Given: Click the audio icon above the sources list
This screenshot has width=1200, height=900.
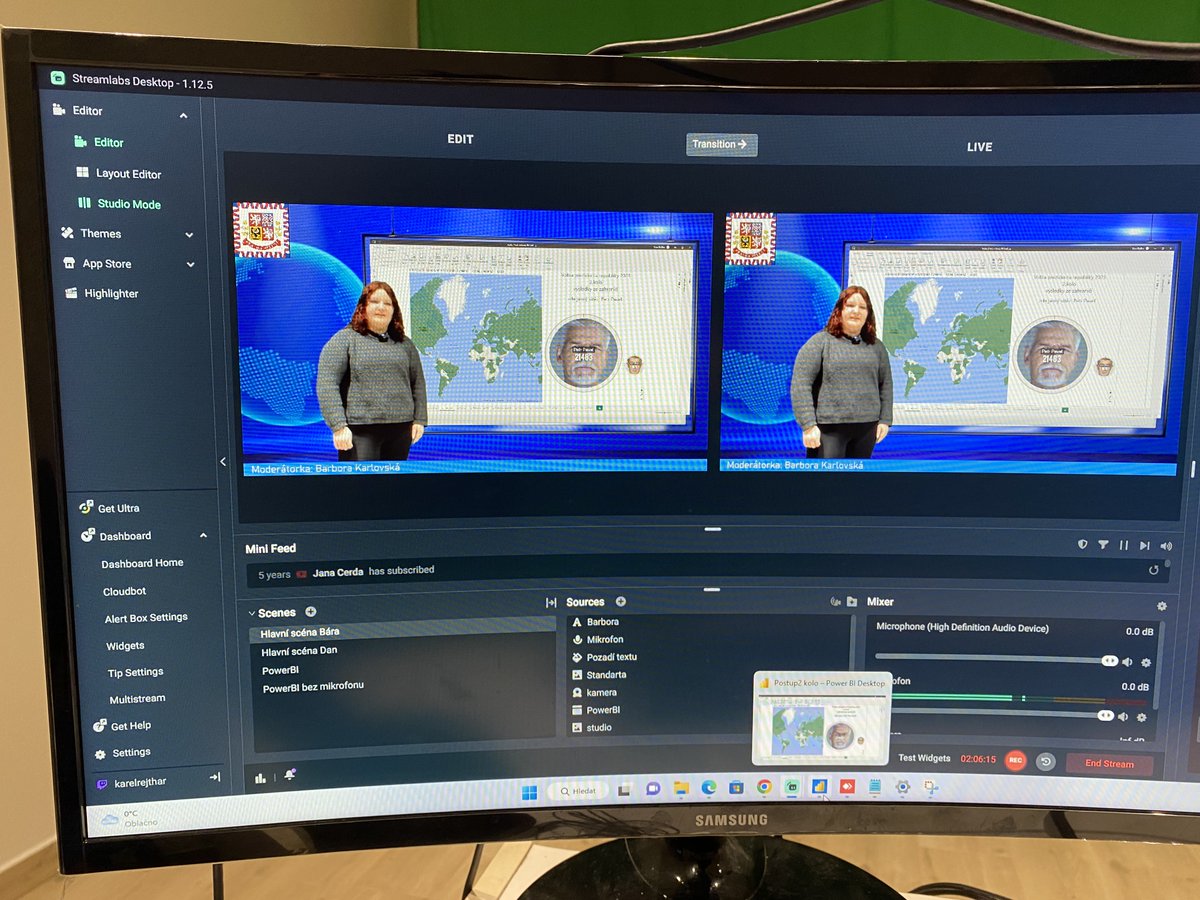Looking at the screenshot, I should (835, 602).
